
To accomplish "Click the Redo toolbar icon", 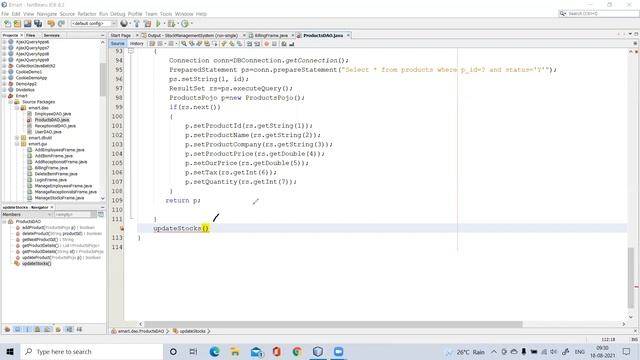I will [61, 24].
